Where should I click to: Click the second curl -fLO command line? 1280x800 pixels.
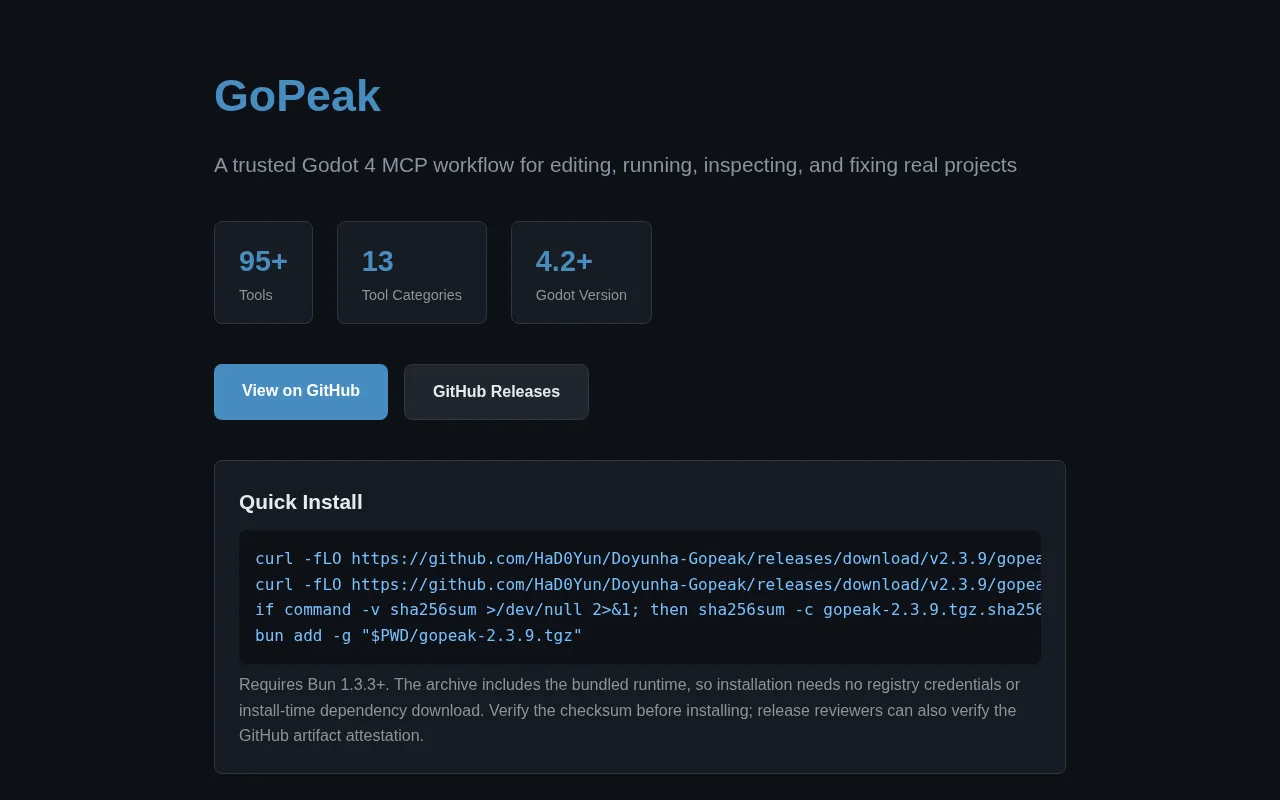(x=648, y=584)
